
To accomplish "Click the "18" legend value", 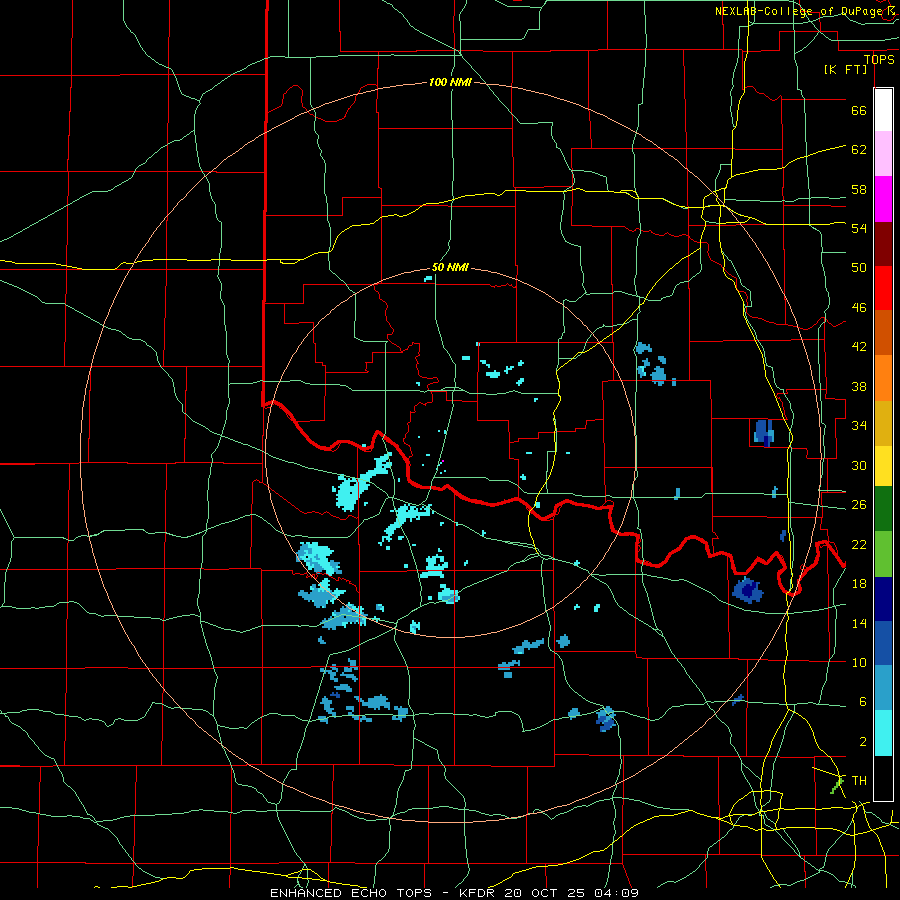I will 859,584.
